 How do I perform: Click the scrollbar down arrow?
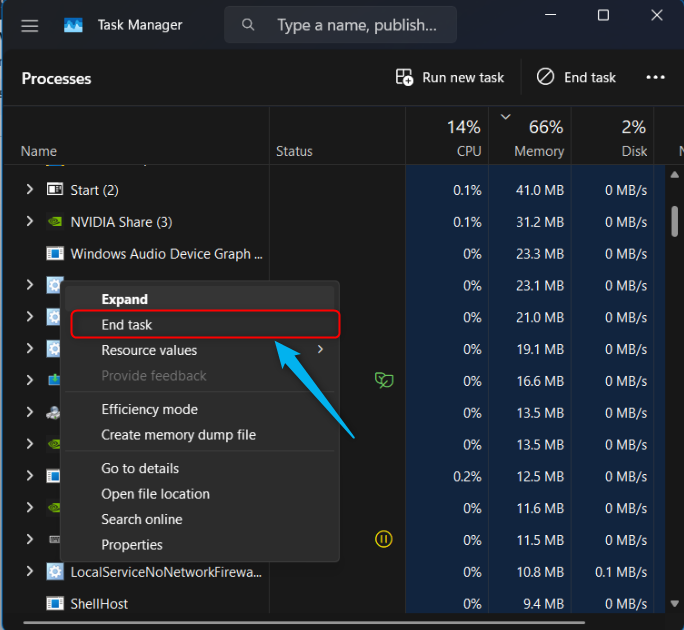(674, 604)
